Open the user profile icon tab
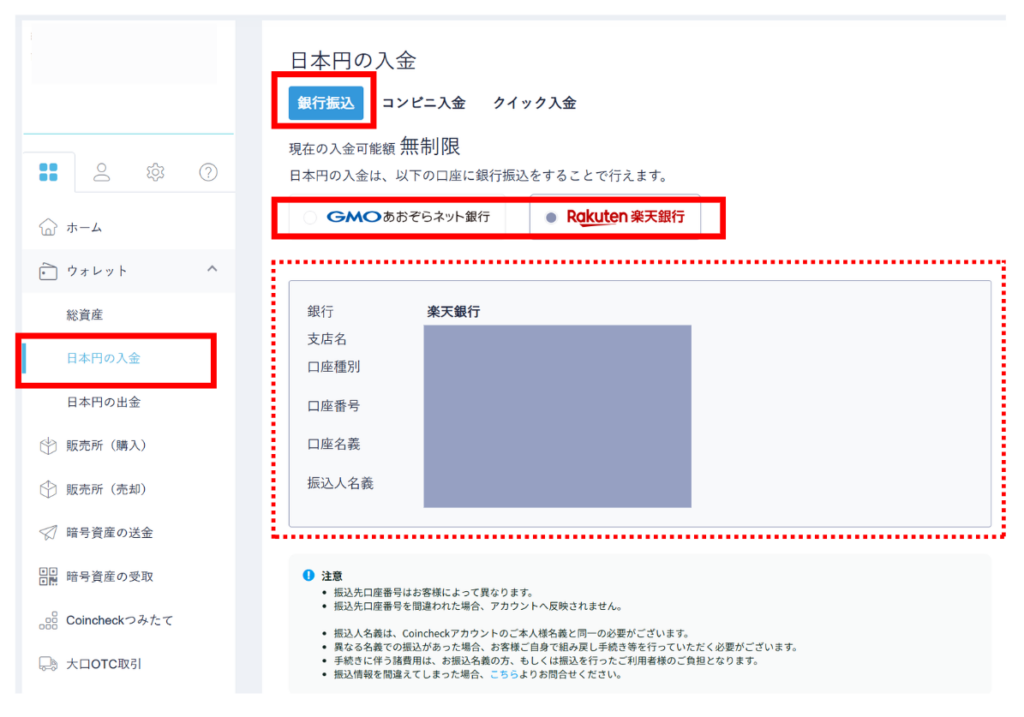This screenshot has height=717, width=1024. (102, 172)
